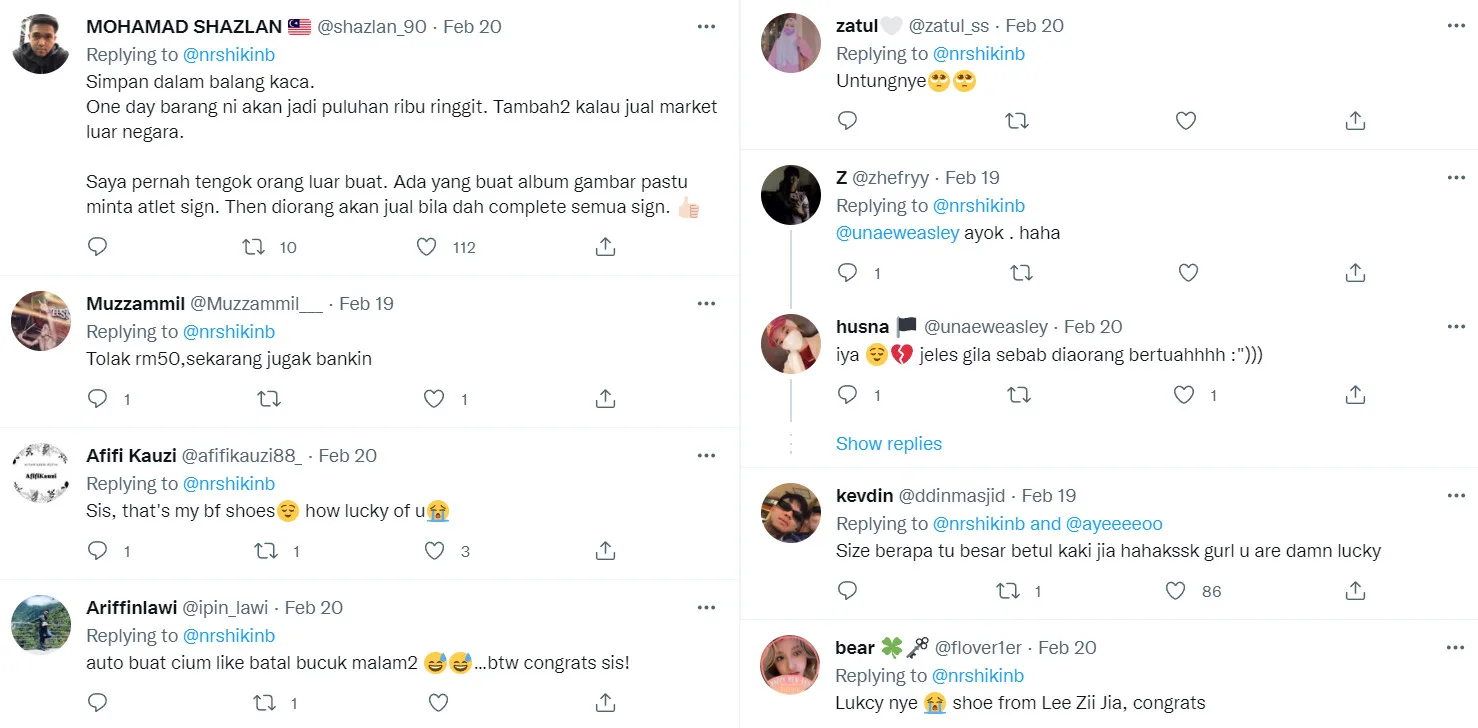
Task: Retweet MOHAMAD SHAZLAN's tweet with 10 retweets
Action: click(254, 247)
